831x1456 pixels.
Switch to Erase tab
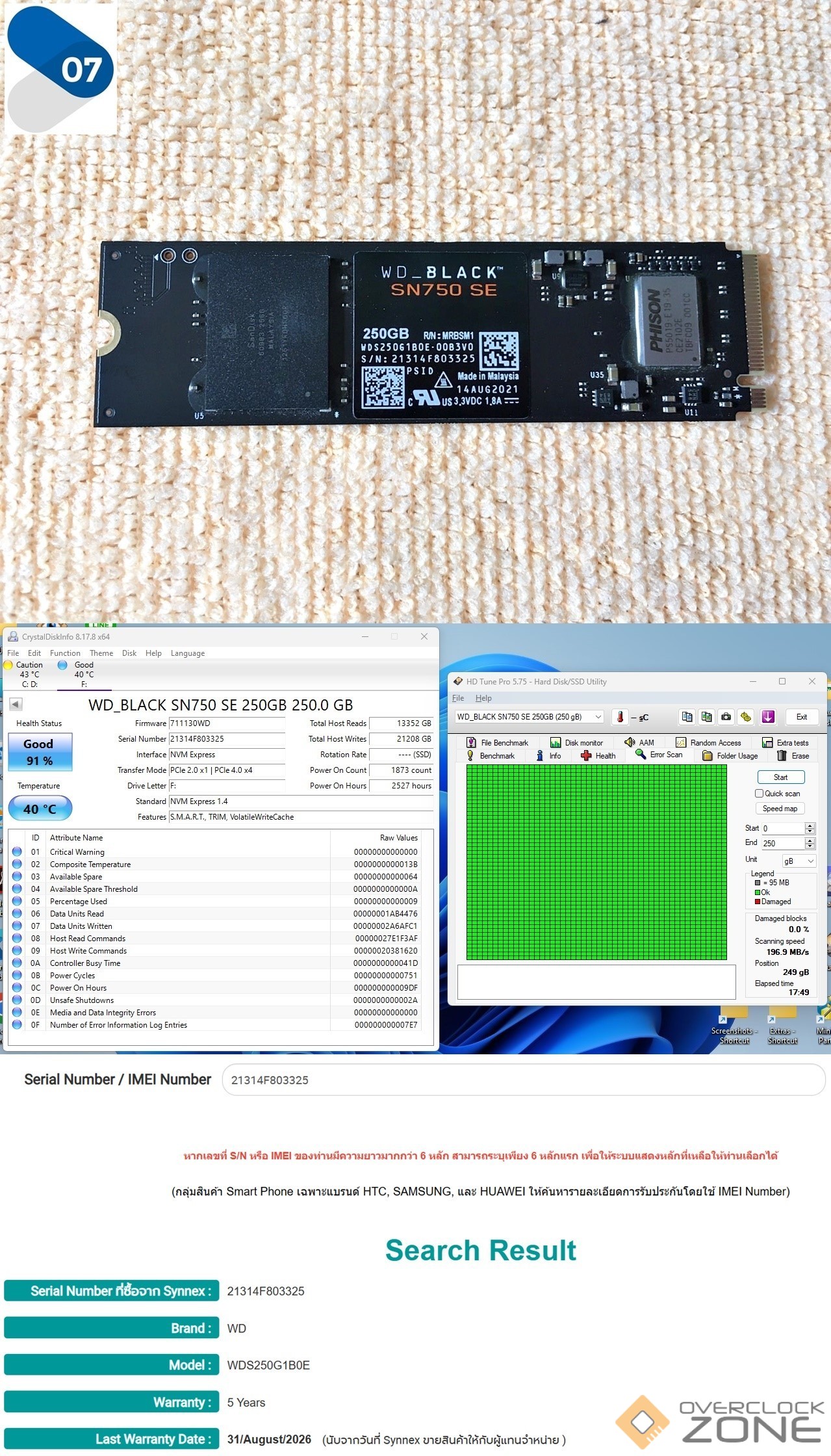[793, 755]
